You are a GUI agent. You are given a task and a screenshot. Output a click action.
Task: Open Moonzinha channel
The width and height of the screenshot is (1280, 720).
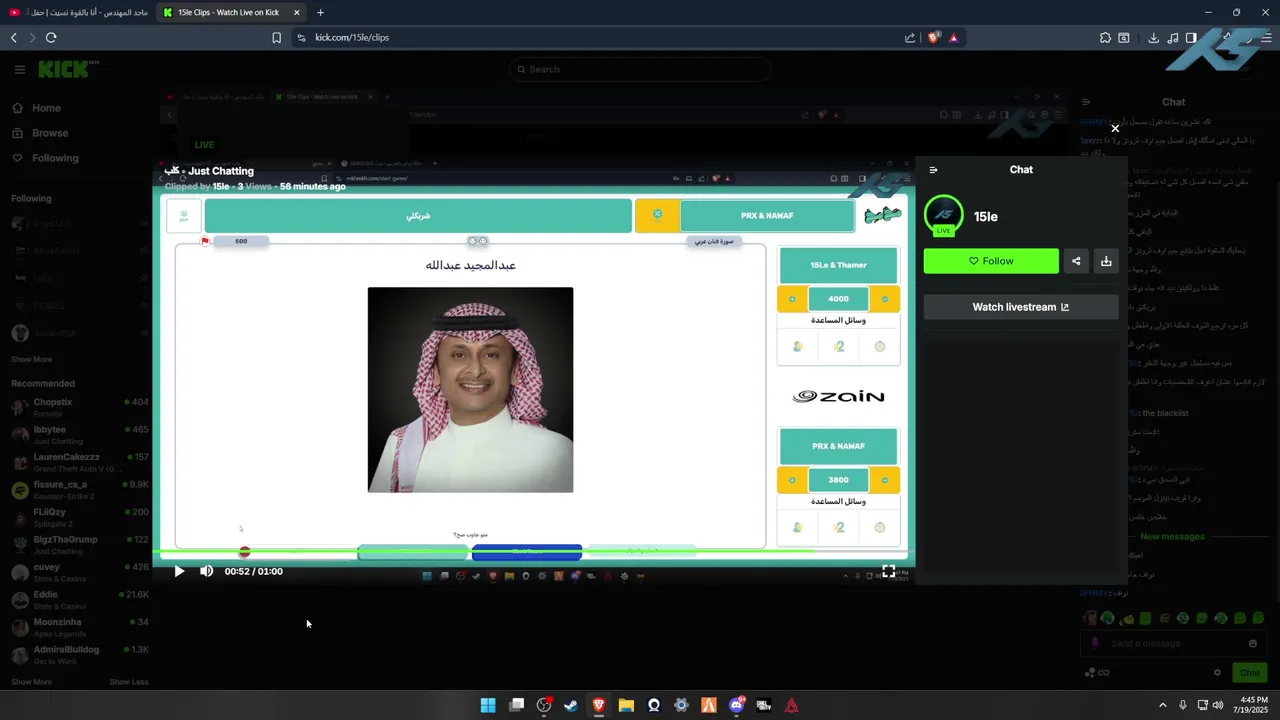coord(80,627)
